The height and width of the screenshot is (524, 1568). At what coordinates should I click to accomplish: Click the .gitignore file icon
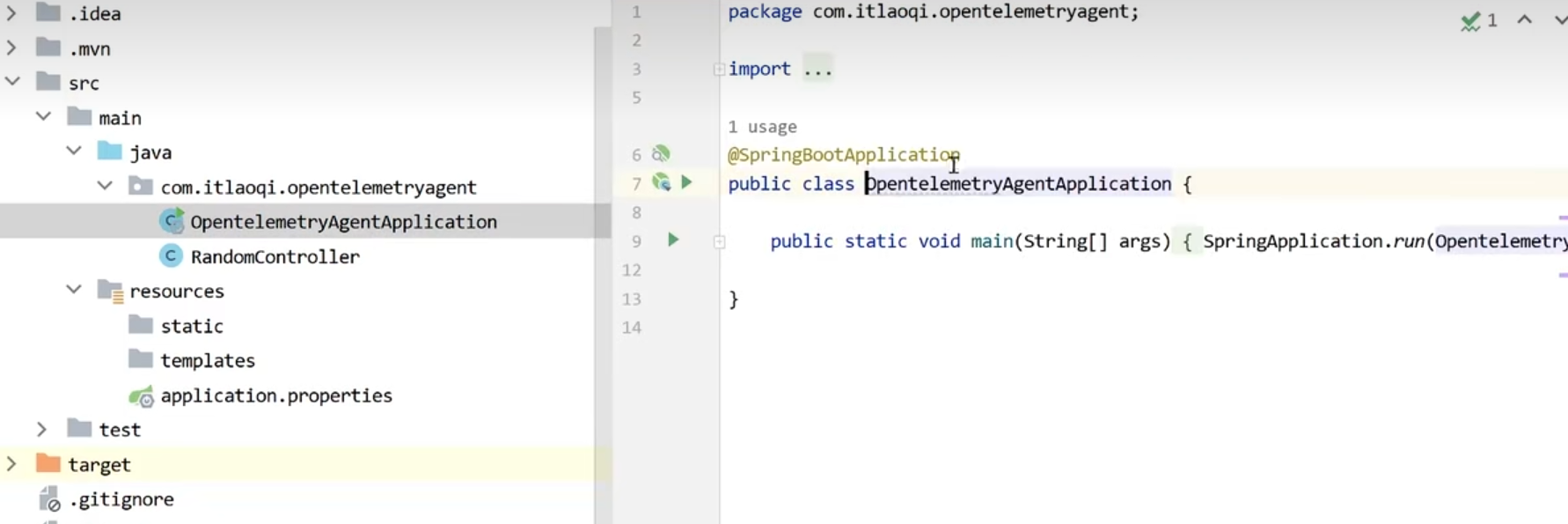pos(49,499)
